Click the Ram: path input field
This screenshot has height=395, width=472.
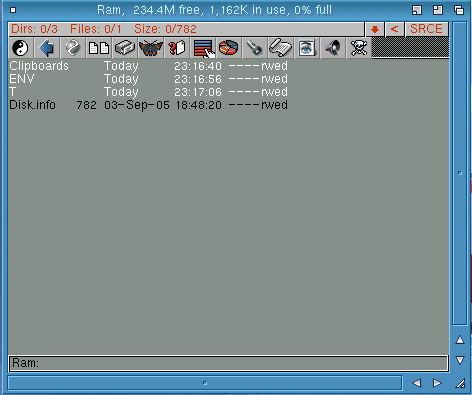228,363
